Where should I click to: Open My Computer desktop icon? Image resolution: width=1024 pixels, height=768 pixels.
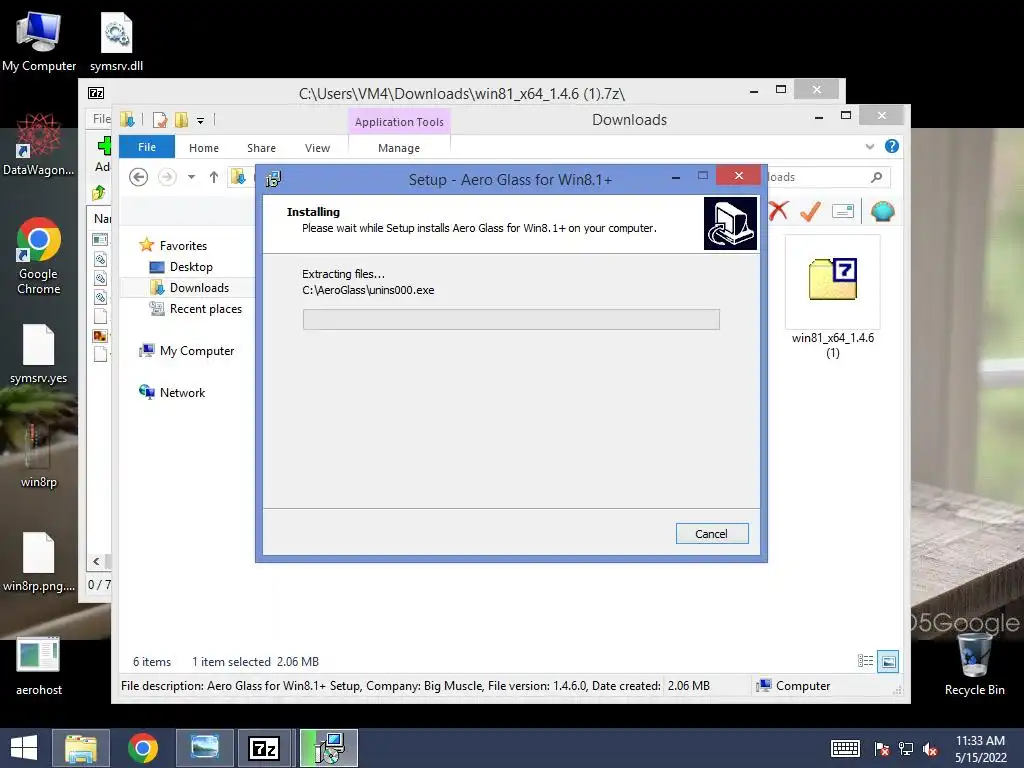[x=39, y=40]
